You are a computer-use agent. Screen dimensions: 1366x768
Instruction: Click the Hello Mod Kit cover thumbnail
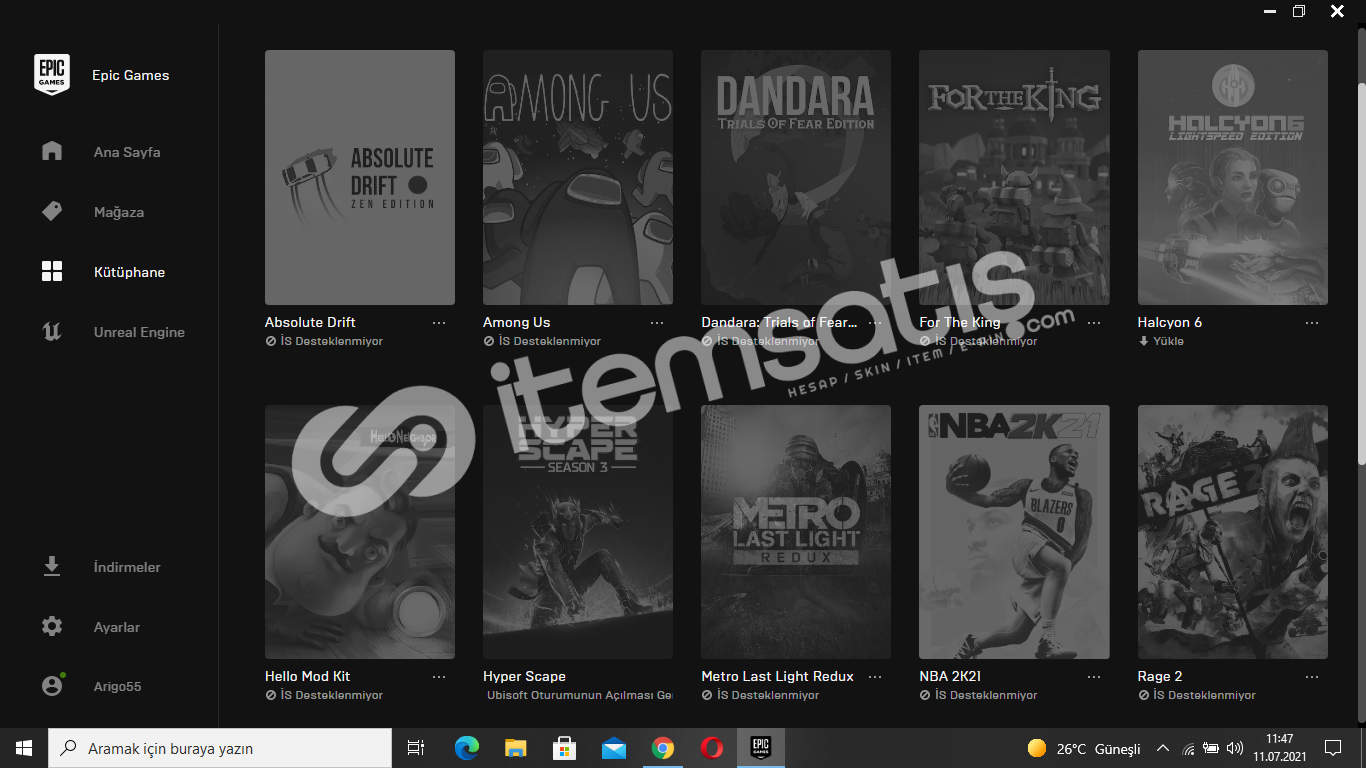point(360,532)
